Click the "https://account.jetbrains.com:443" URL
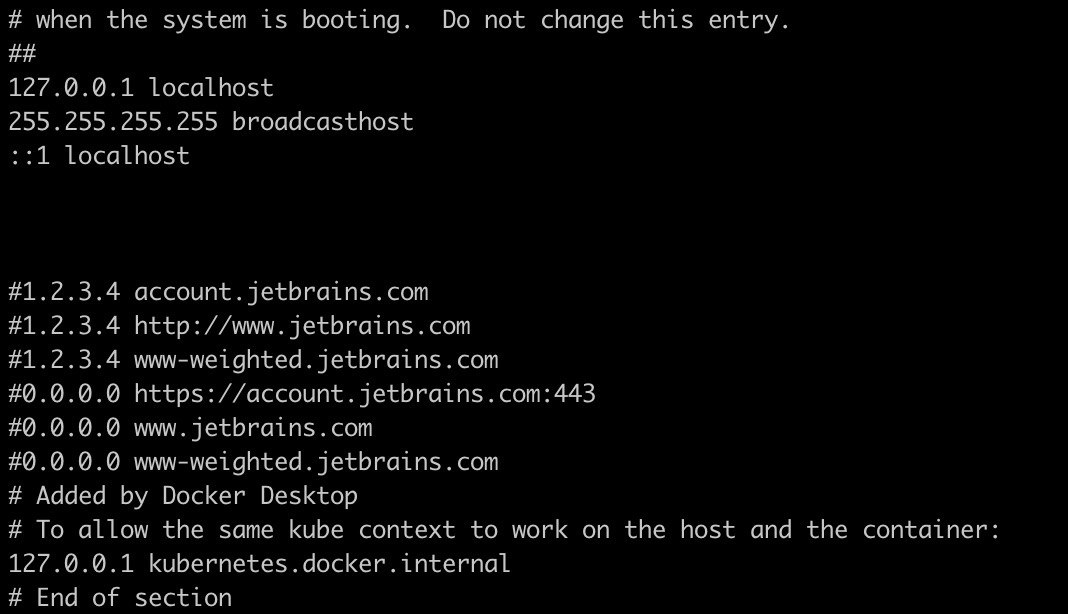The width and height of the screenshot is (1068, 614). coord(365,394)
